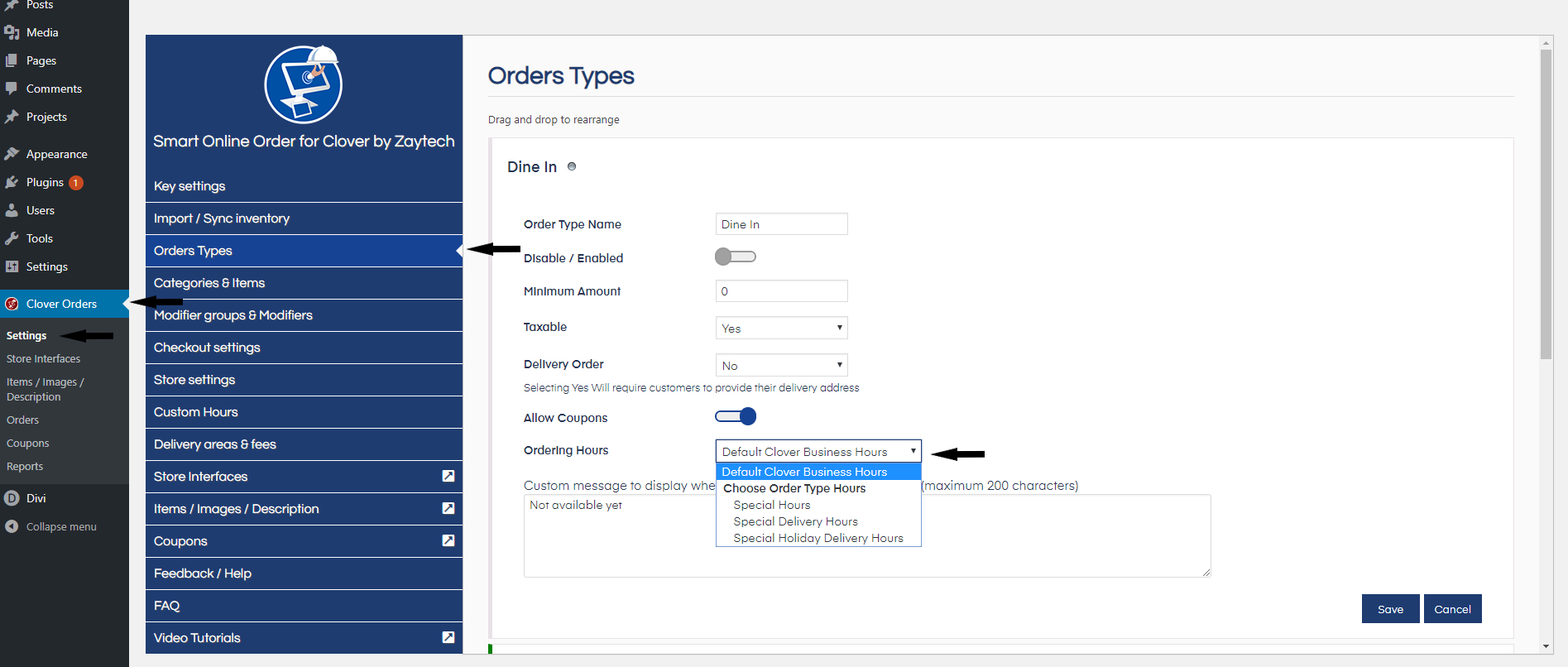Click the custom message text area
Image resolution: width=1568 pixels, height=667 pixels.
pos(867,535)
